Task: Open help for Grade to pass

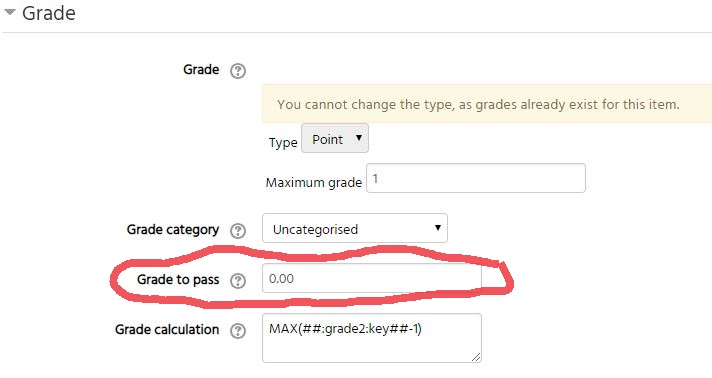Action: tap(237, 281)
